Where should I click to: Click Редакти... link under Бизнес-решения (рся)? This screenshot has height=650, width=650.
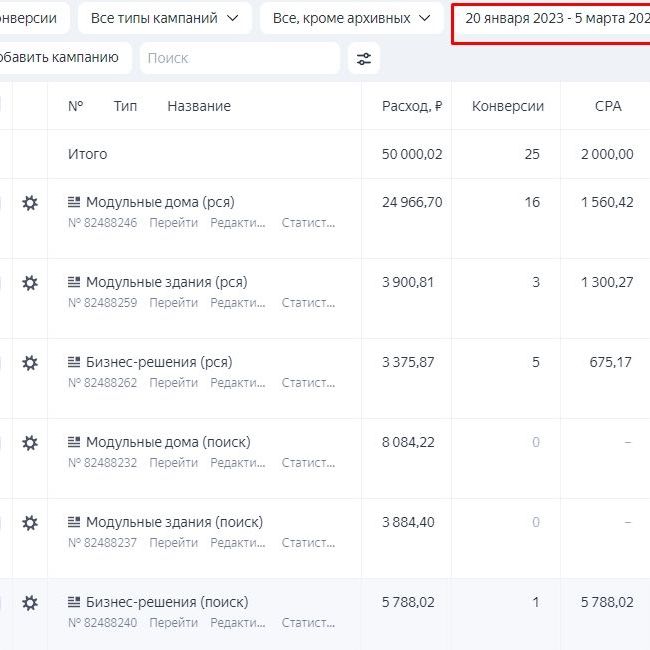pos(237,383)
